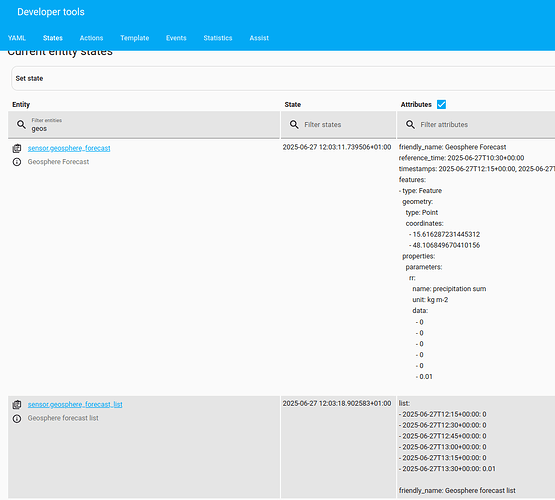Image resolution: width=555 pixels, height=500 pixels.
Task: Click the State column header
Action: 293,104
